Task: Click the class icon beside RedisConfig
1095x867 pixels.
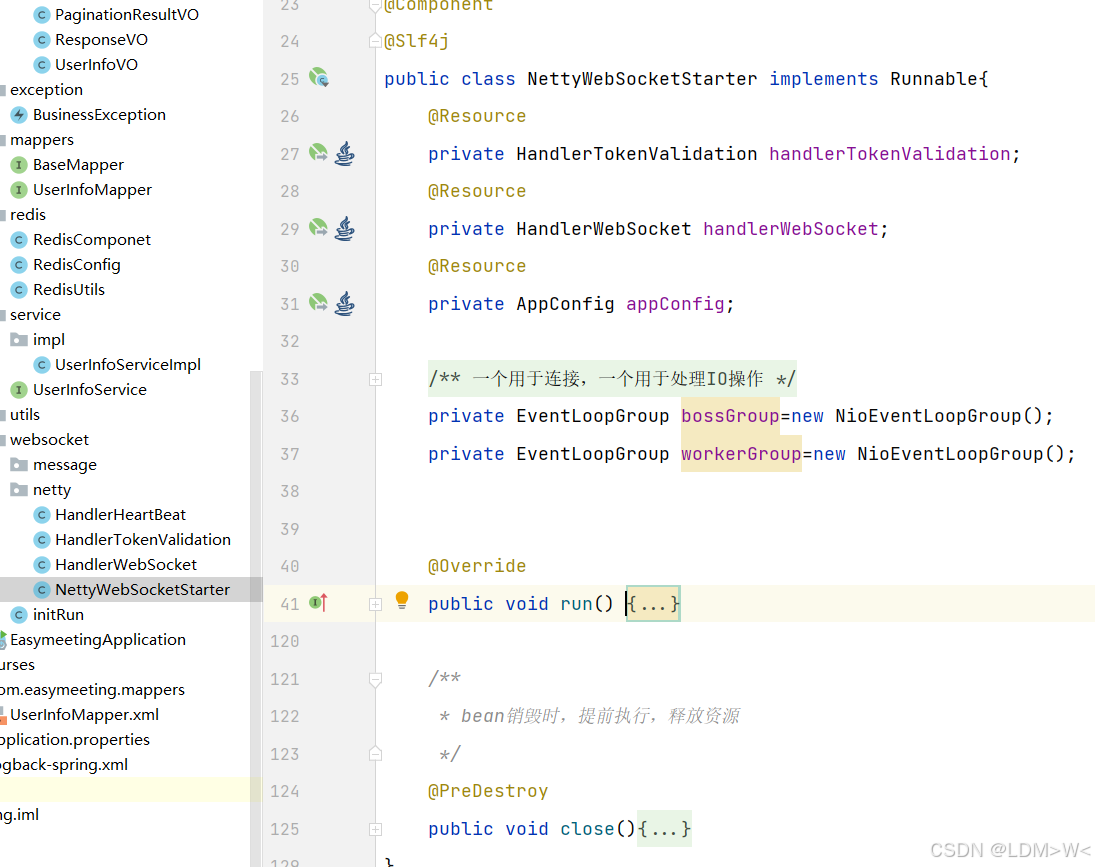Action: coord(20,265)
